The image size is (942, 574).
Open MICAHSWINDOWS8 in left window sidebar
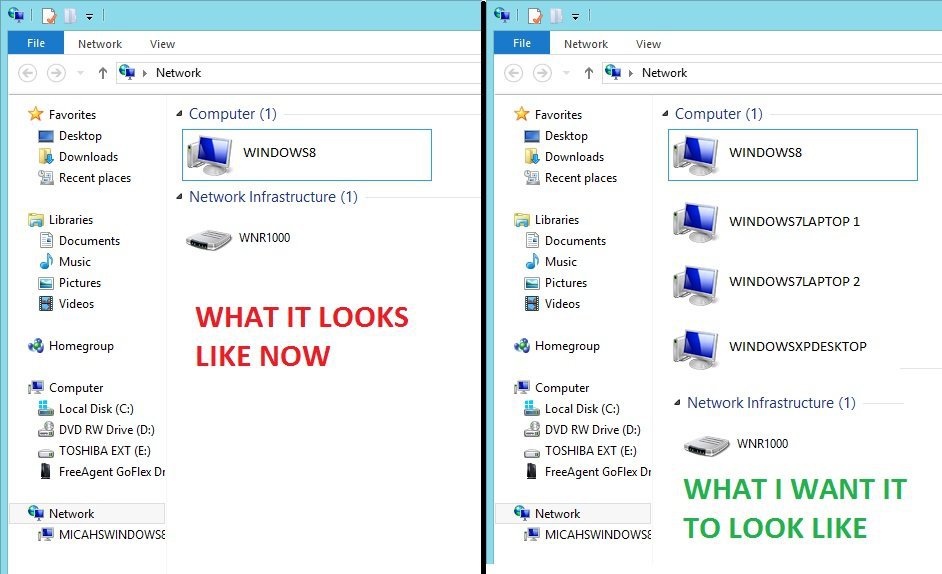coord(101,534)
